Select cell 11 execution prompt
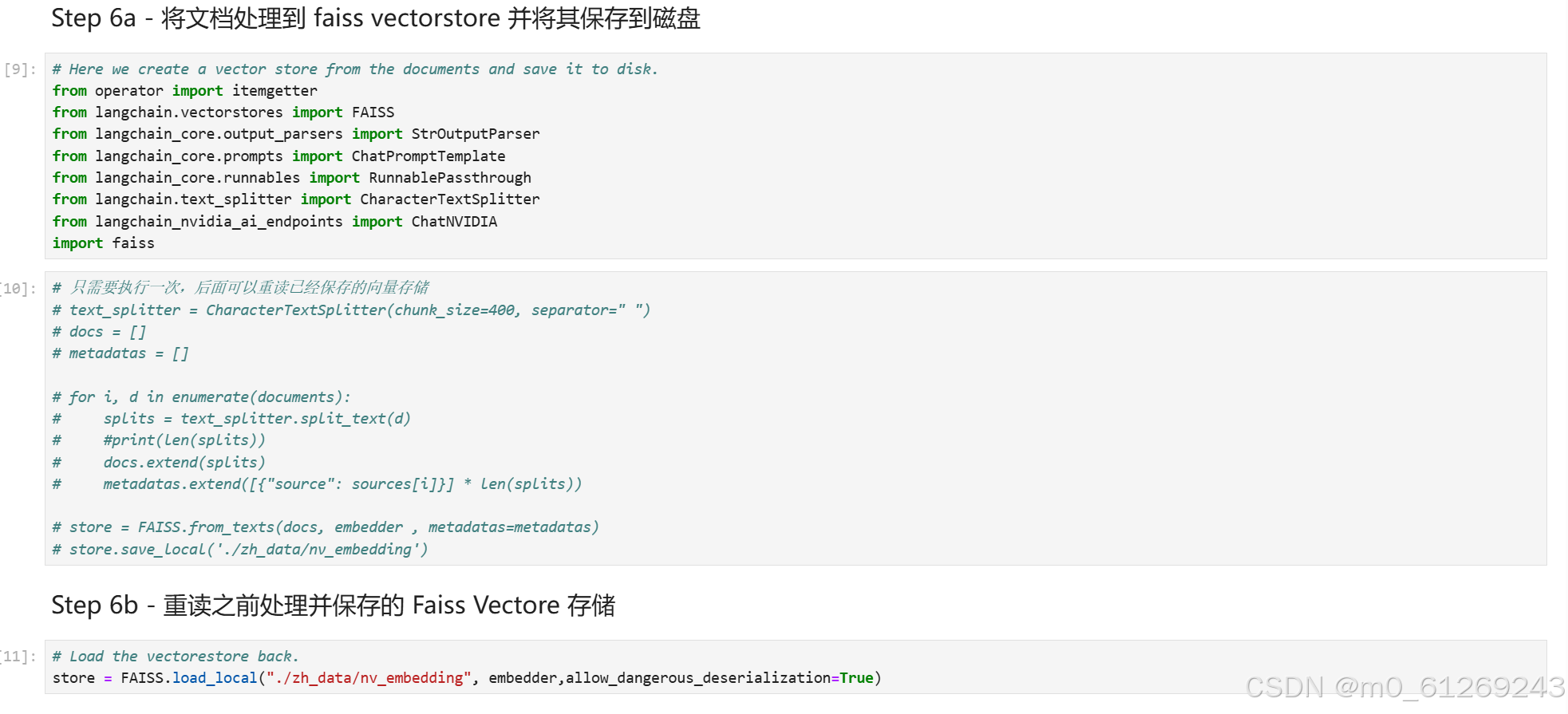The height and width of the screenshot is (714, 1568). coord(18,657)
